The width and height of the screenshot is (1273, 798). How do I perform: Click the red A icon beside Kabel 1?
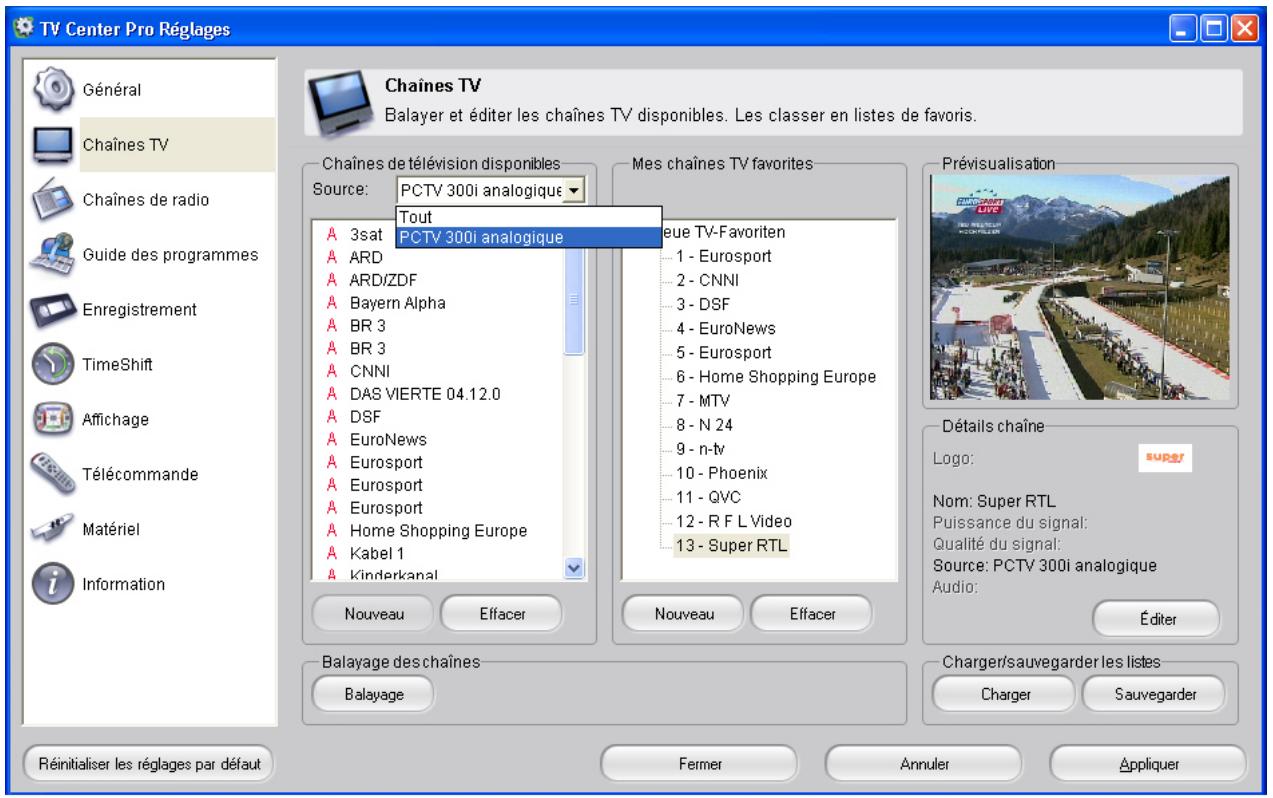(332, 553)
